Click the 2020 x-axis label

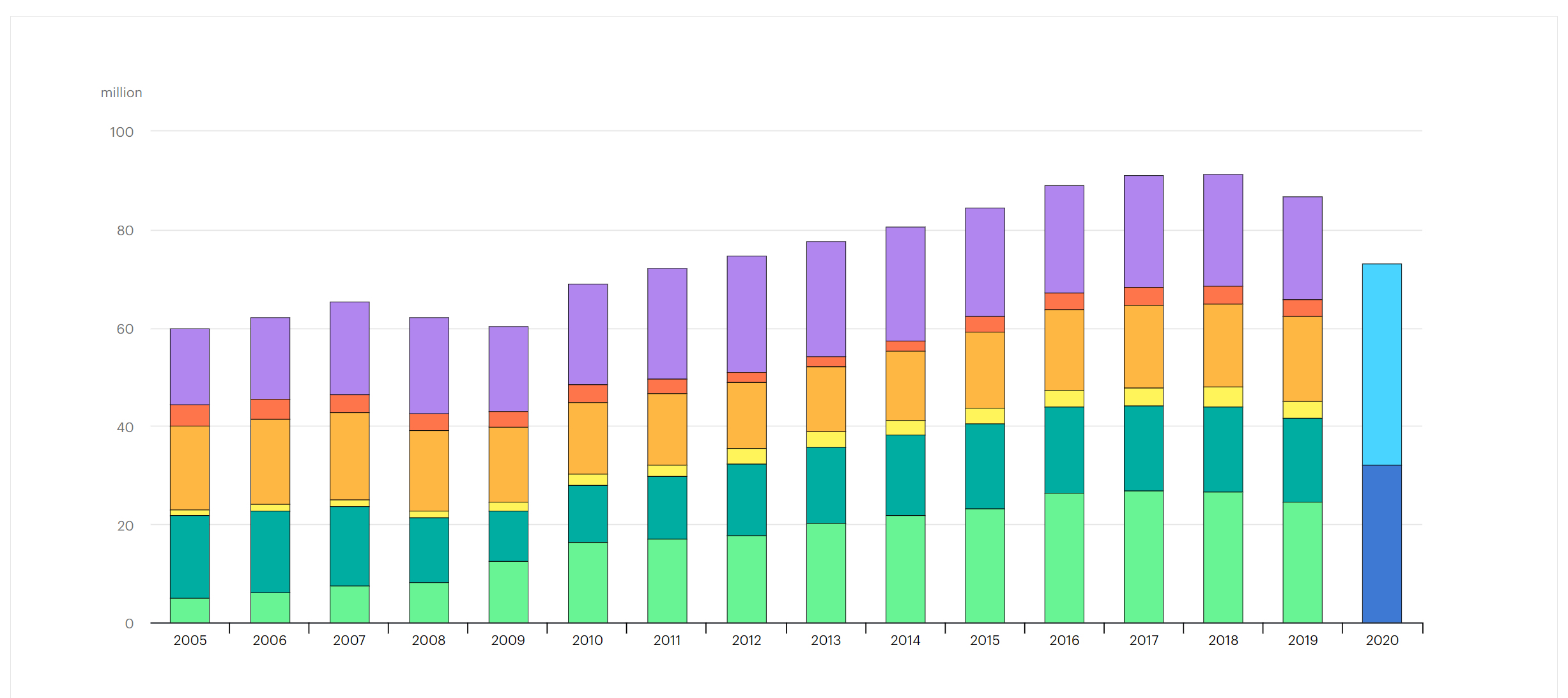(x=1381, y=640)
